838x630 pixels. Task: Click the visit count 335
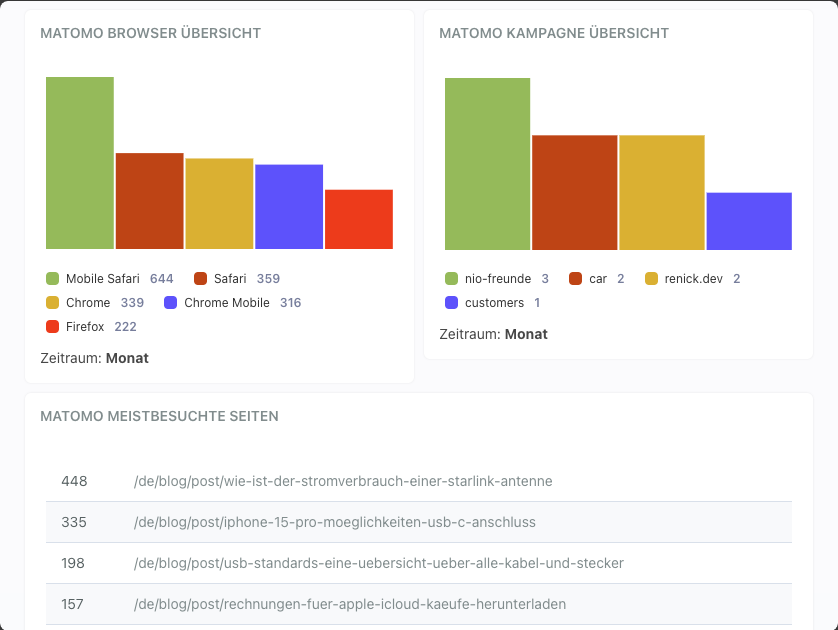click(x=74, y=522)
